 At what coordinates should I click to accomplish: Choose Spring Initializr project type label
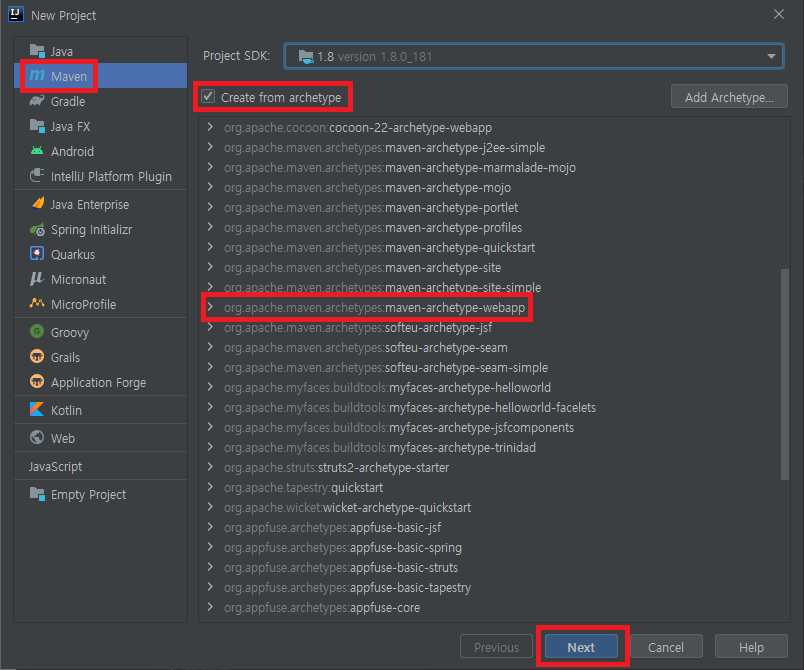91,230
